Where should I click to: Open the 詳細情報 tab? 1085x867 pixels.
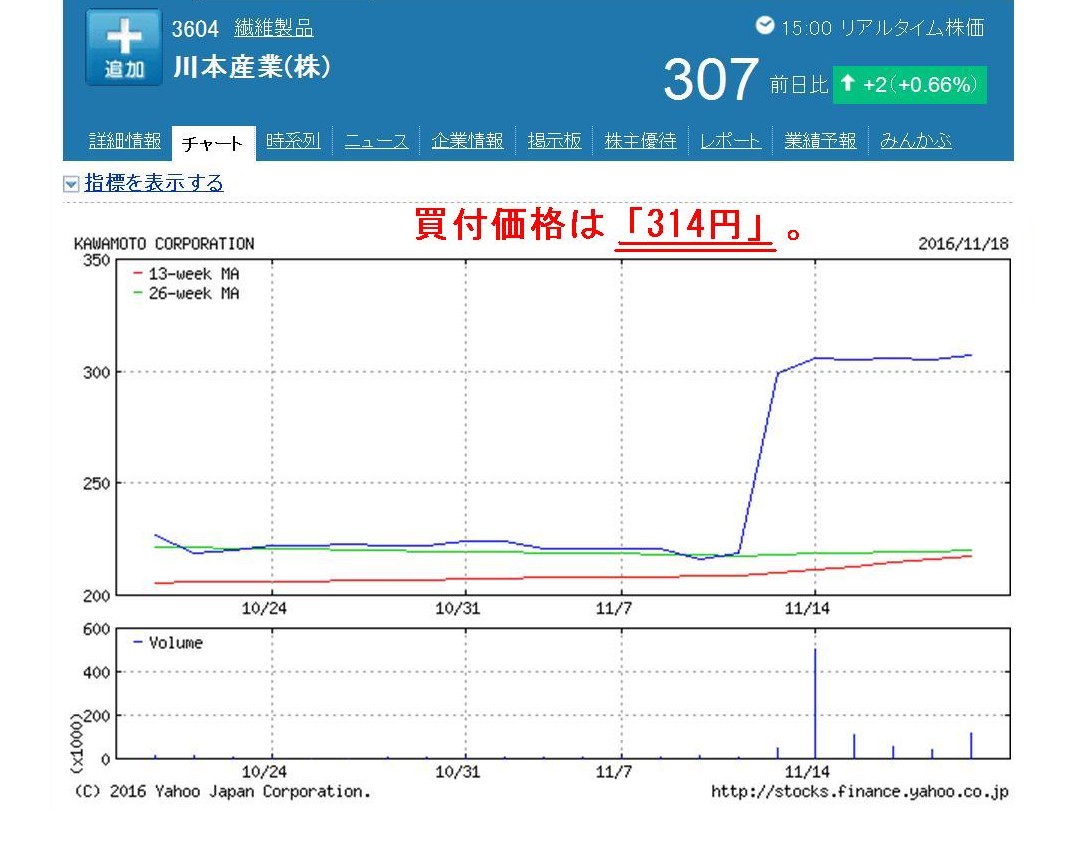pyautogui.click(x=125, y=141)
